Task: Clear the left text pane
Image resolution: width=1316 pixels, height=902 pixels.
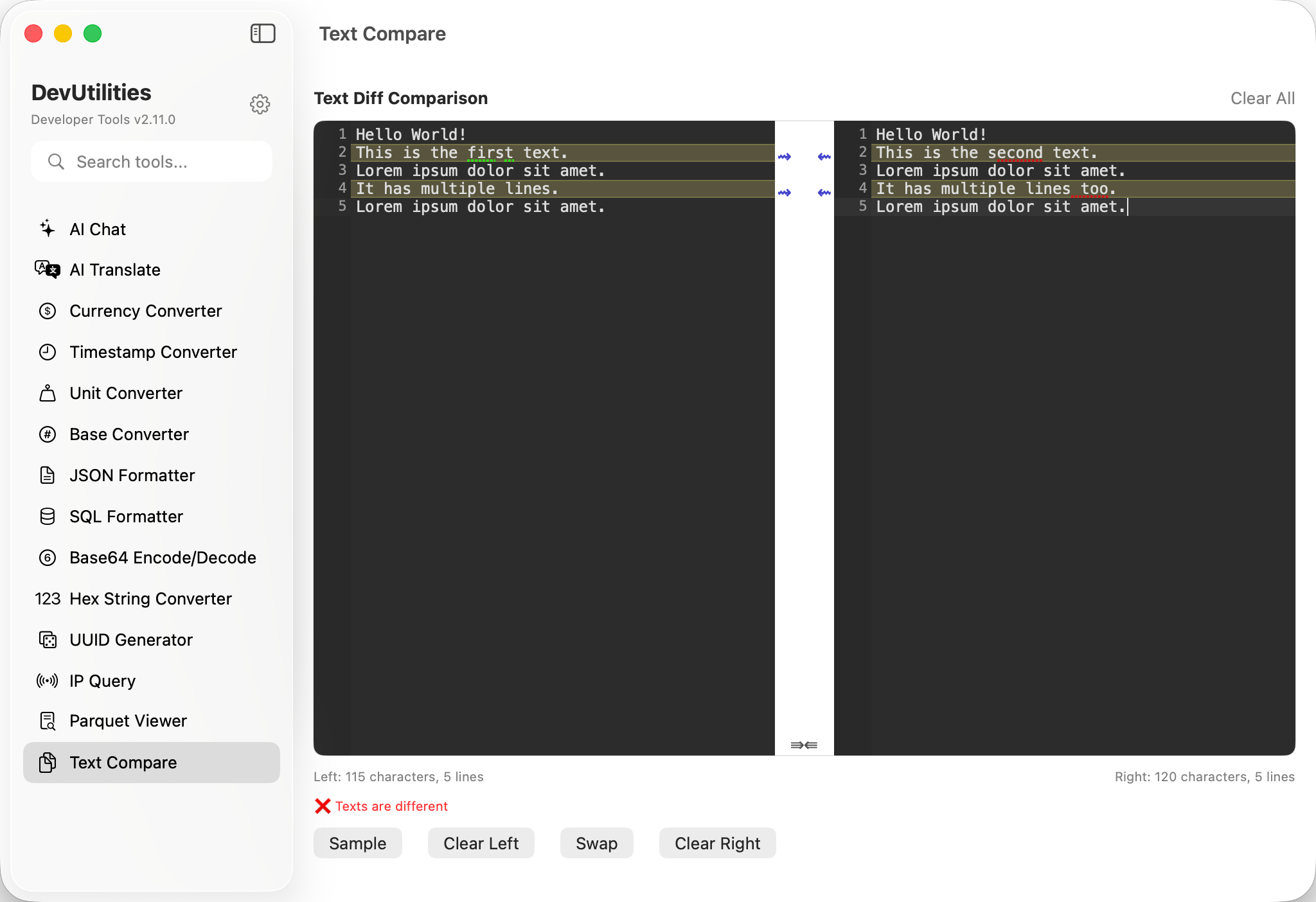Action: pyautogui.click(x=481, y=843)
